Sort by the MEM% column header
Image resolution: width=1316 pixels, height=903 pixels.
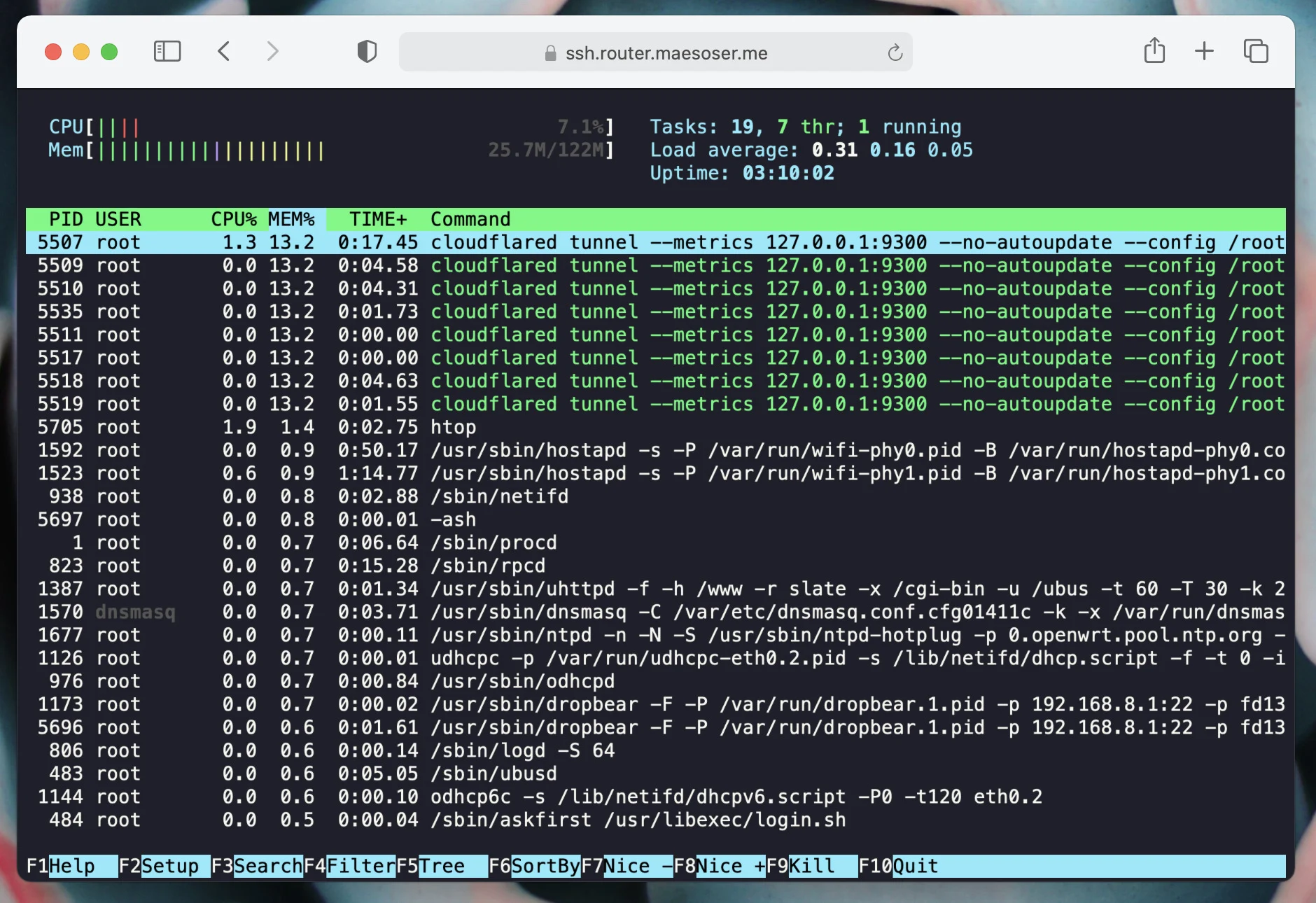[292, 219]
